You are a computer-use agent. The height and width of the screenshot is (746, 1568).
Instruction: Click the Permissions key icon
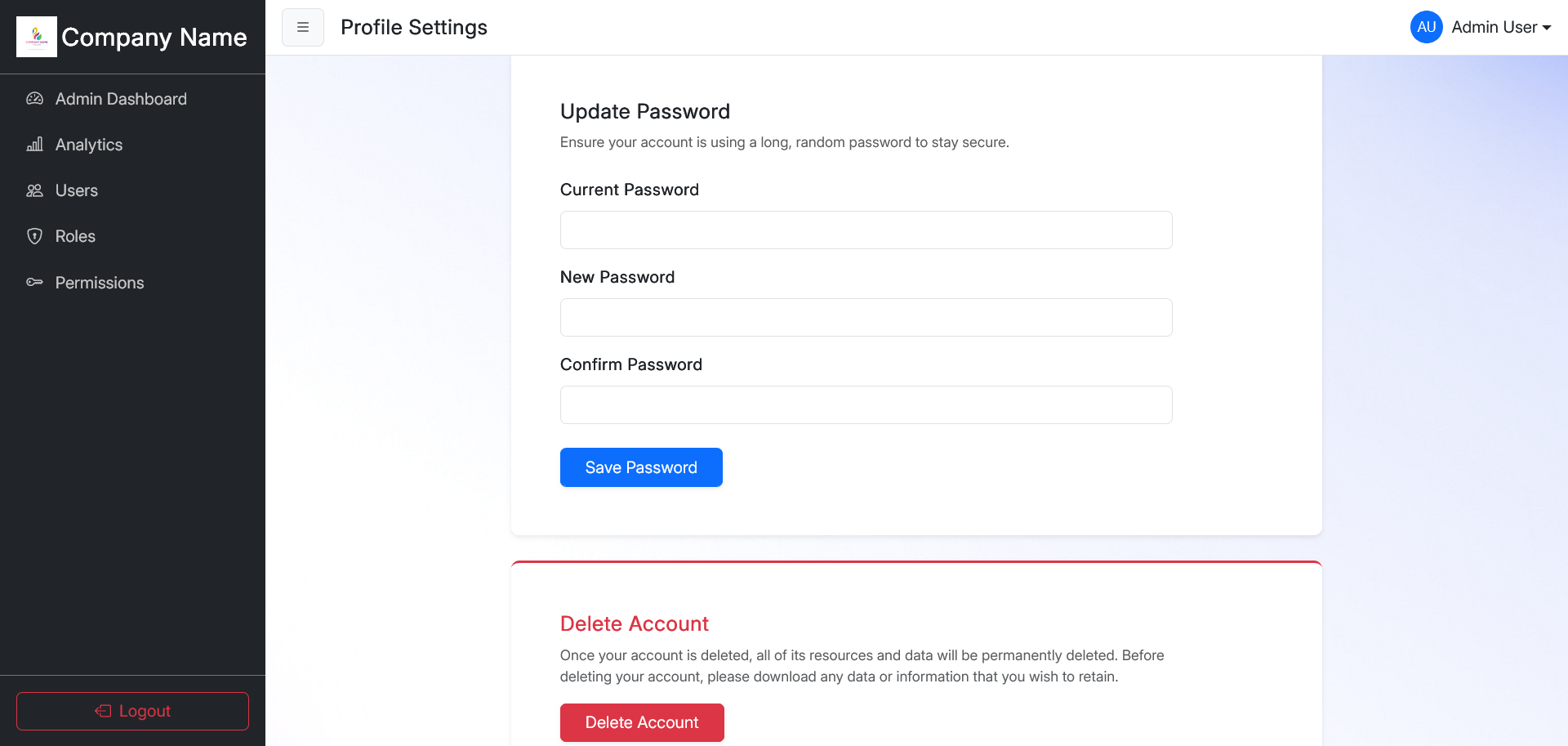click(x=34, y=282)
